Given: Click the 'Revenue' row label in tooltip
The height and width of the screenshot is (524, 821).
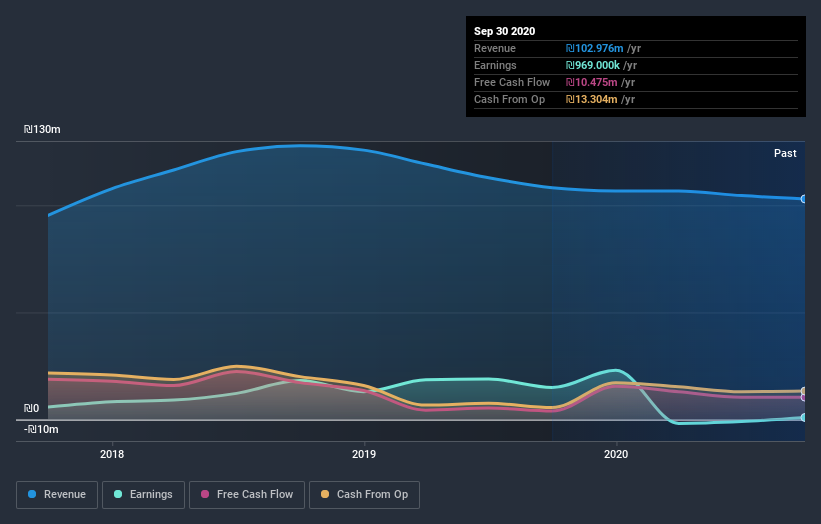Looking at the screenshot, I should [x=495, y=48].
